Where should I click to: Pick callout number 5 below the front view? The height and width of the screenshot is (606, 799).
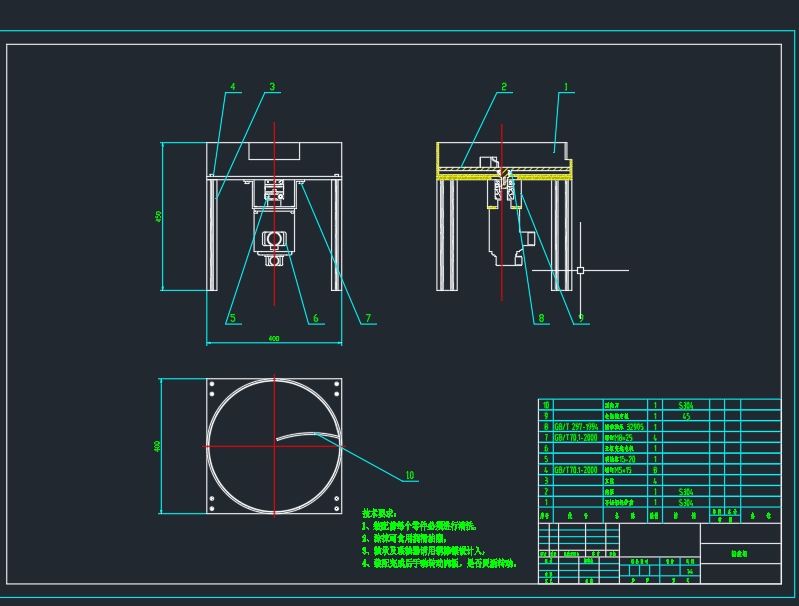coord(233,318)
